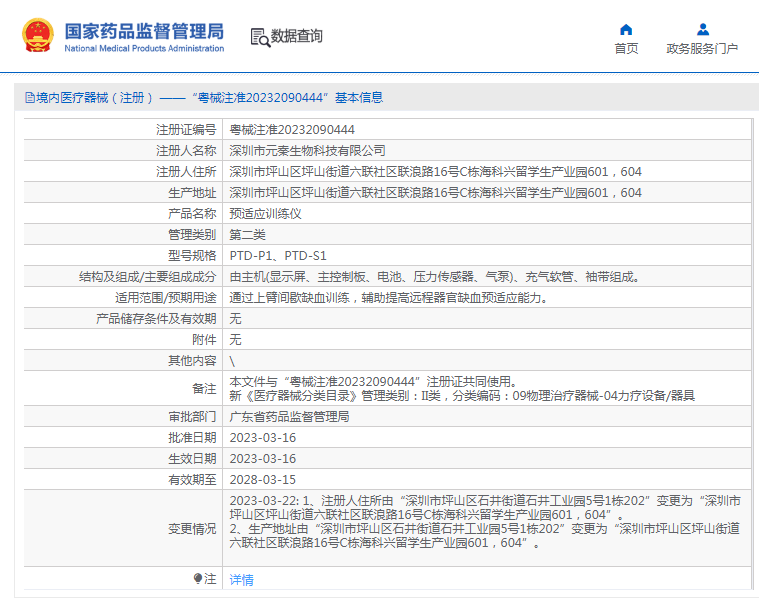Select approval department 广东省药品监督管理局
The height and width of the screenshot is (602, 759).
pyautogui.click(x=289, y=417)
